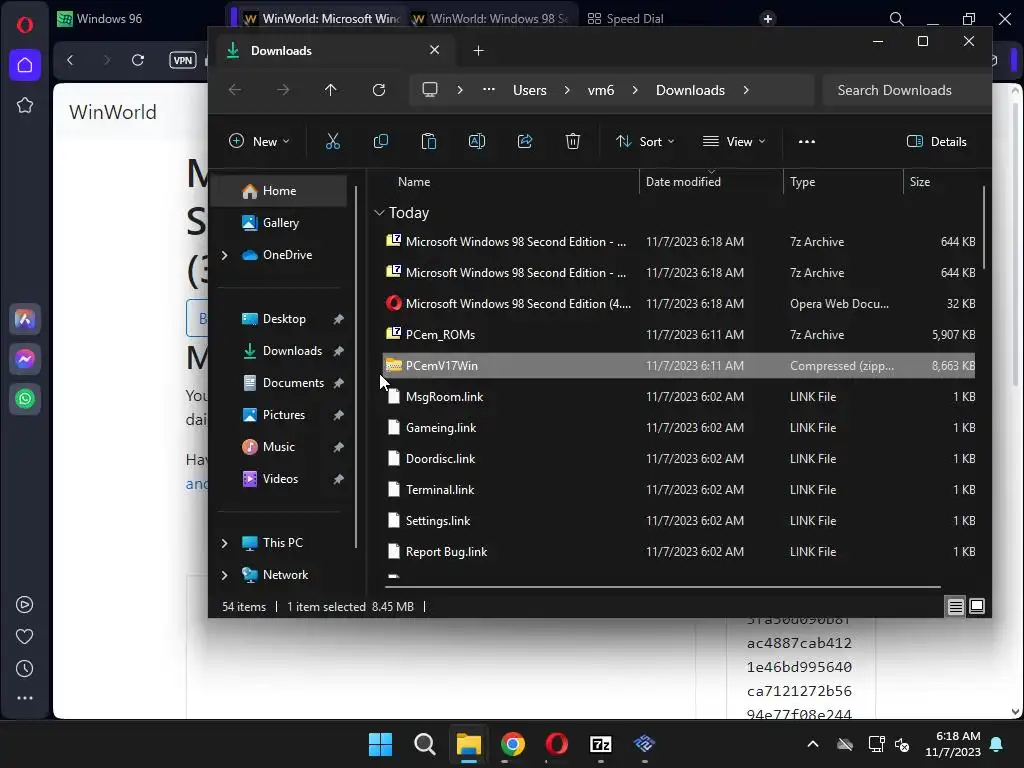Refresh the Downloads folder view

(x=379, y=90)
